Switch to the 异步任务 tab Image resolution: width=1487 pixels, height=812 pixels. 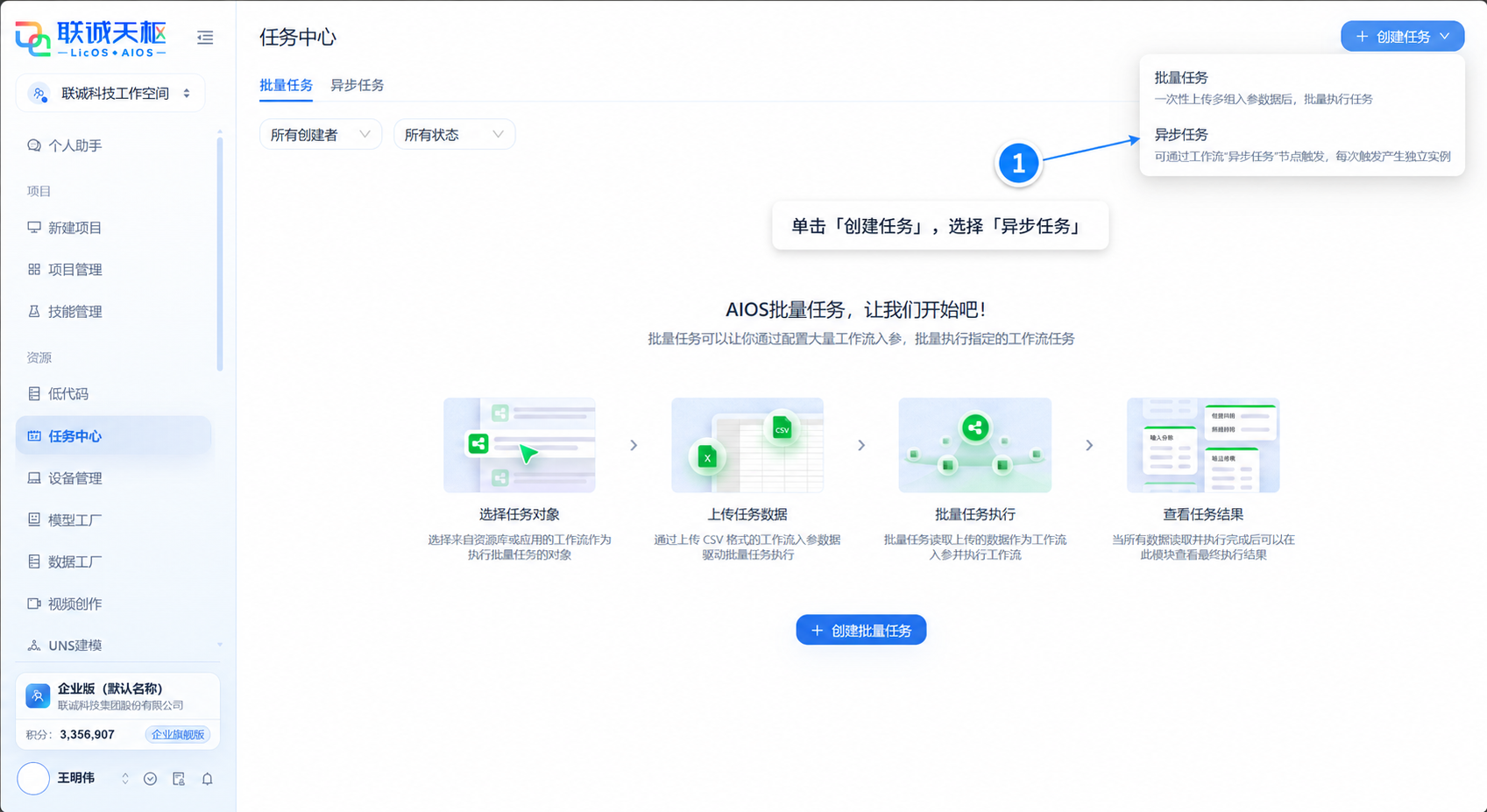click(357, 86)
